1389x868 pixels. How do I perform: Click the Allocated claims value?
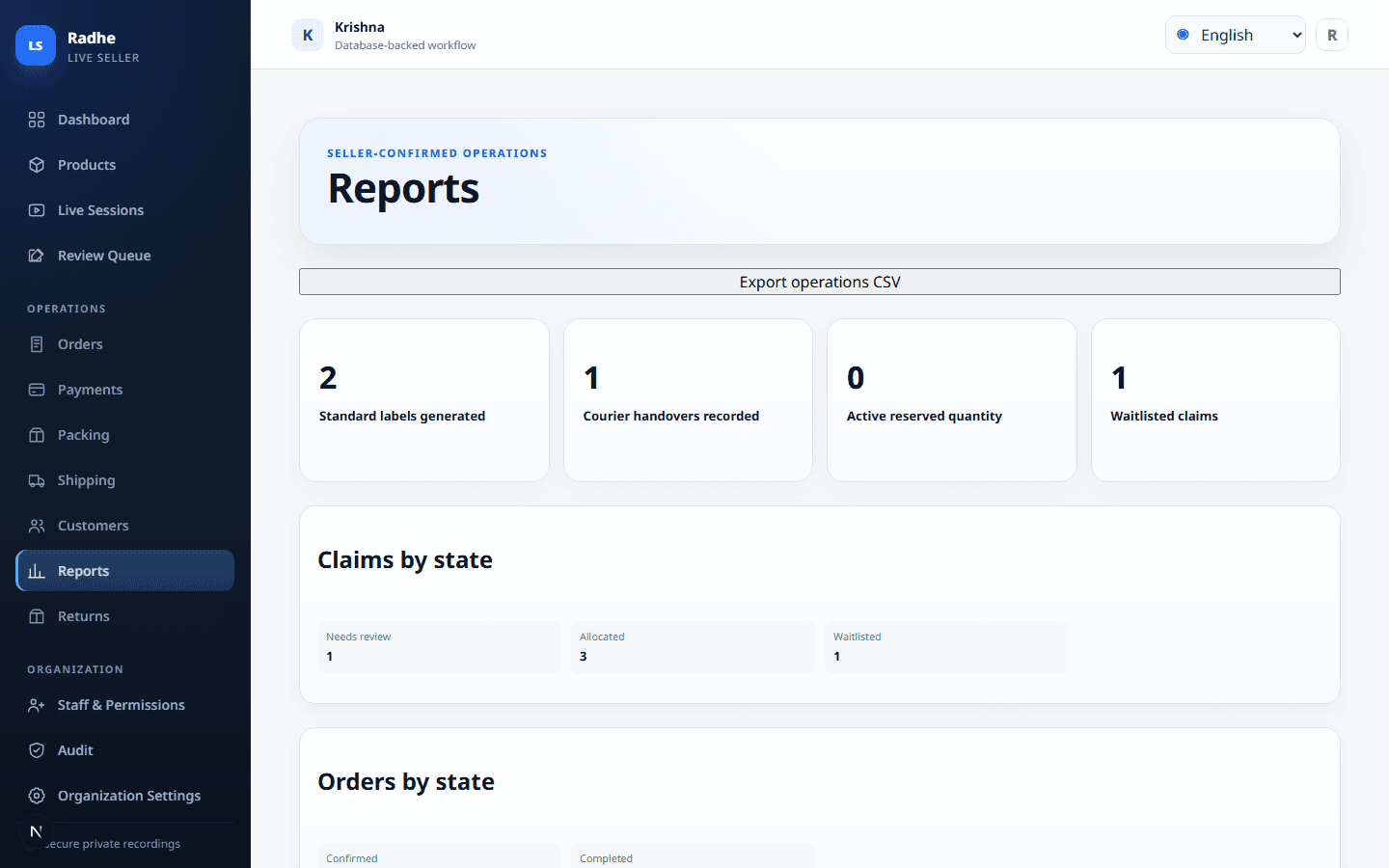[x=584, y=656]
